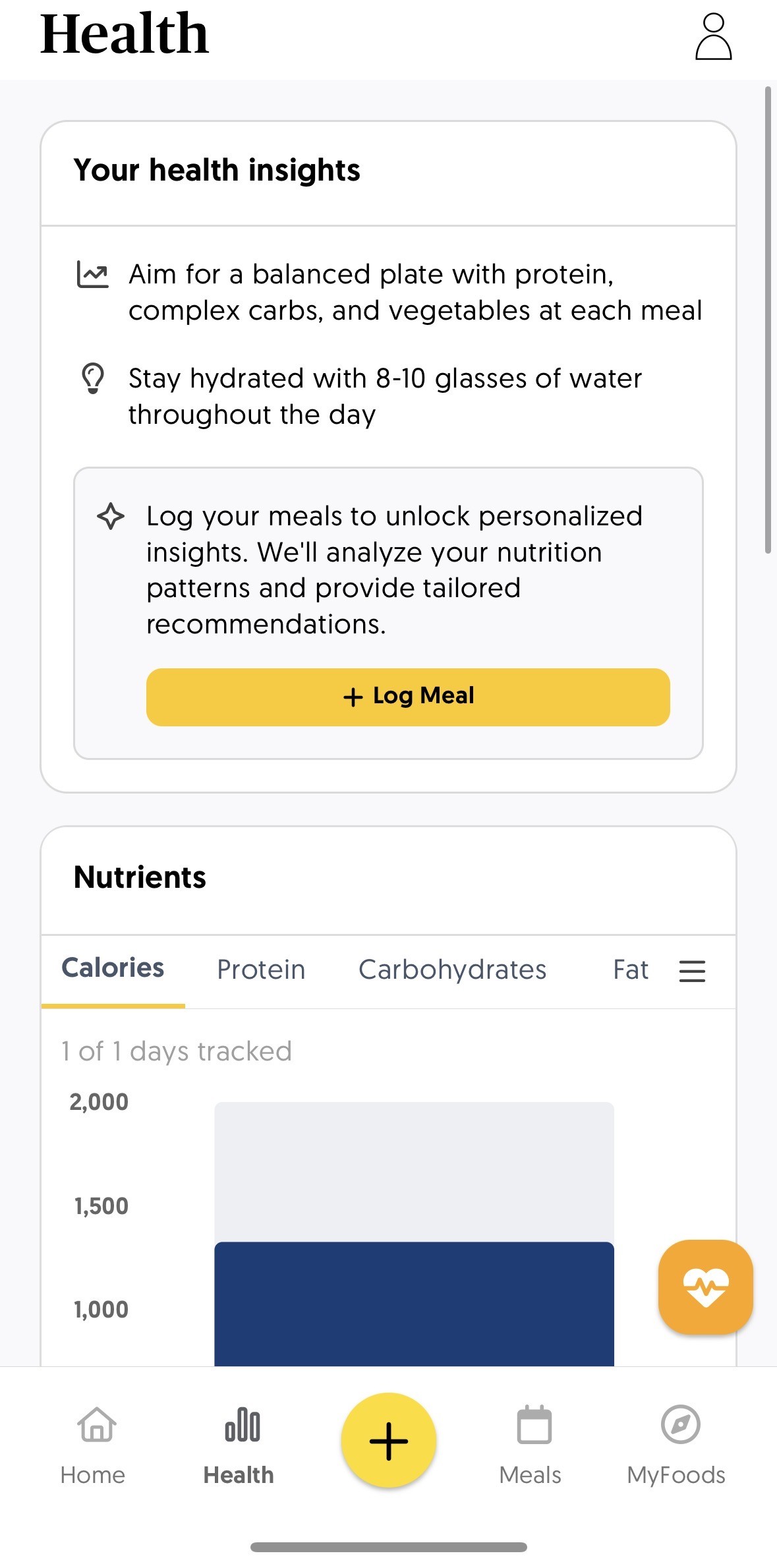The width and height of the screenshot is (777, 1568).
Task: Select the Calories tab
Action: [x=113, y=968]
